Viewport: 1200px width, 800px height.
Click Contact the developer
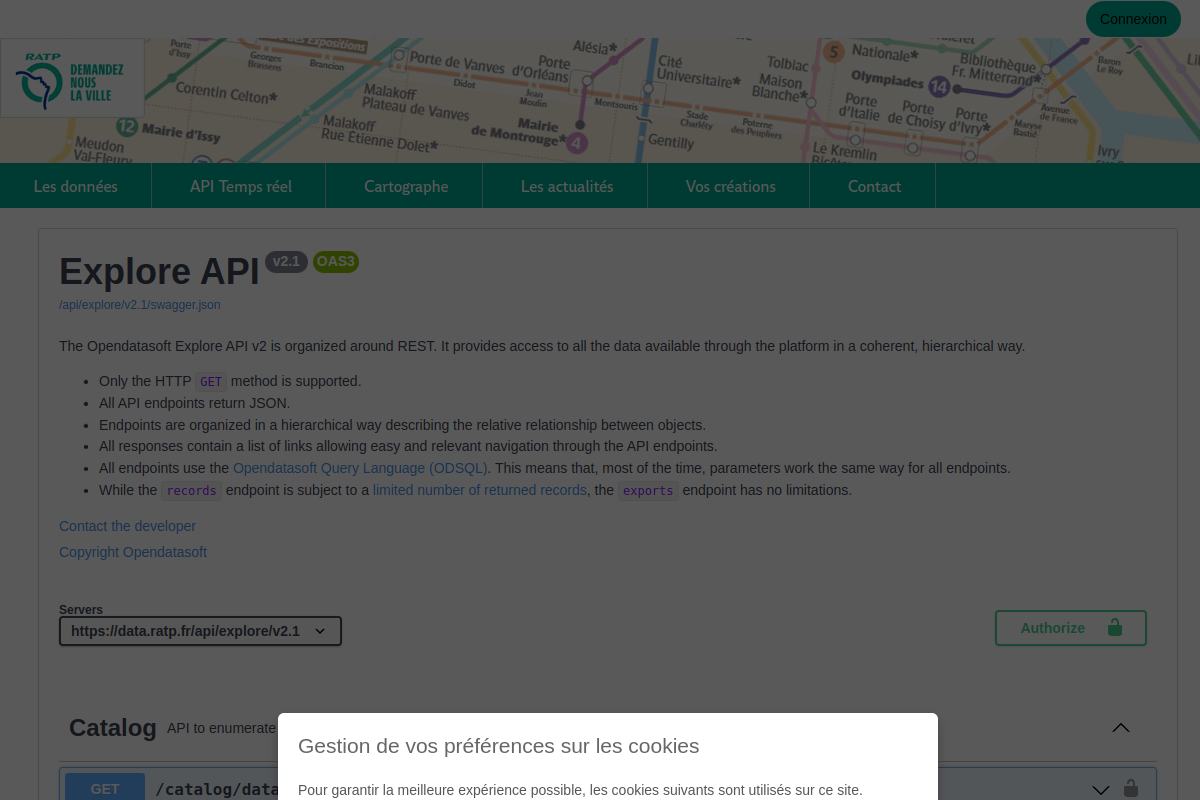[127, 526]
